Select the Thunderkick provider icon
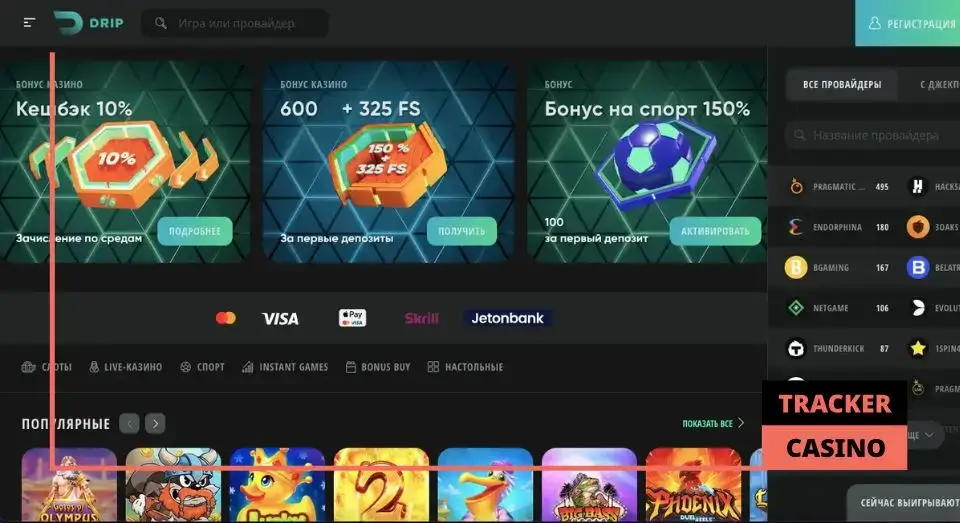 pyautogui.click(x=796, y=348)
